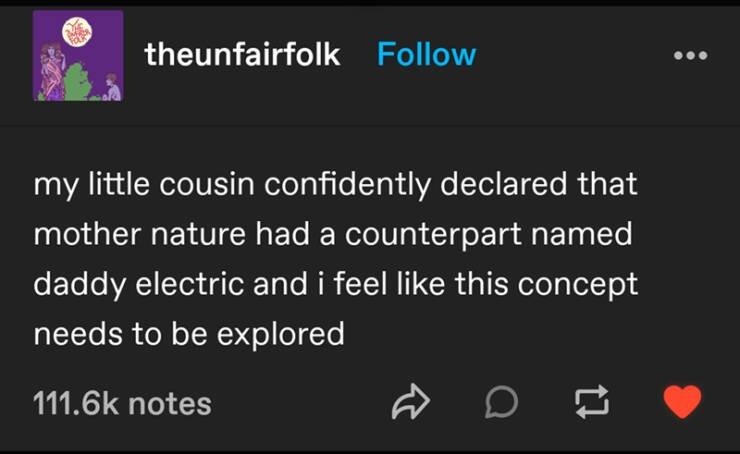This screenshot has width=740, height=454.
Task: Click the line starting "my little cousin"
Action: (335, 186)
